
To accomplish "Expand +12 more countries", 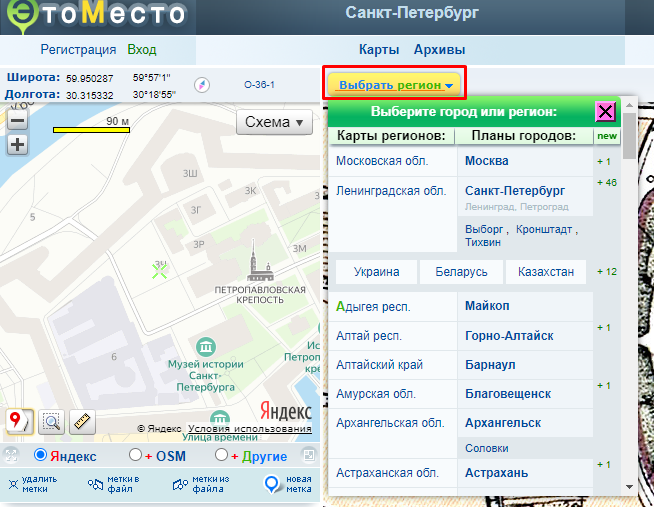I will pos(606,272).
